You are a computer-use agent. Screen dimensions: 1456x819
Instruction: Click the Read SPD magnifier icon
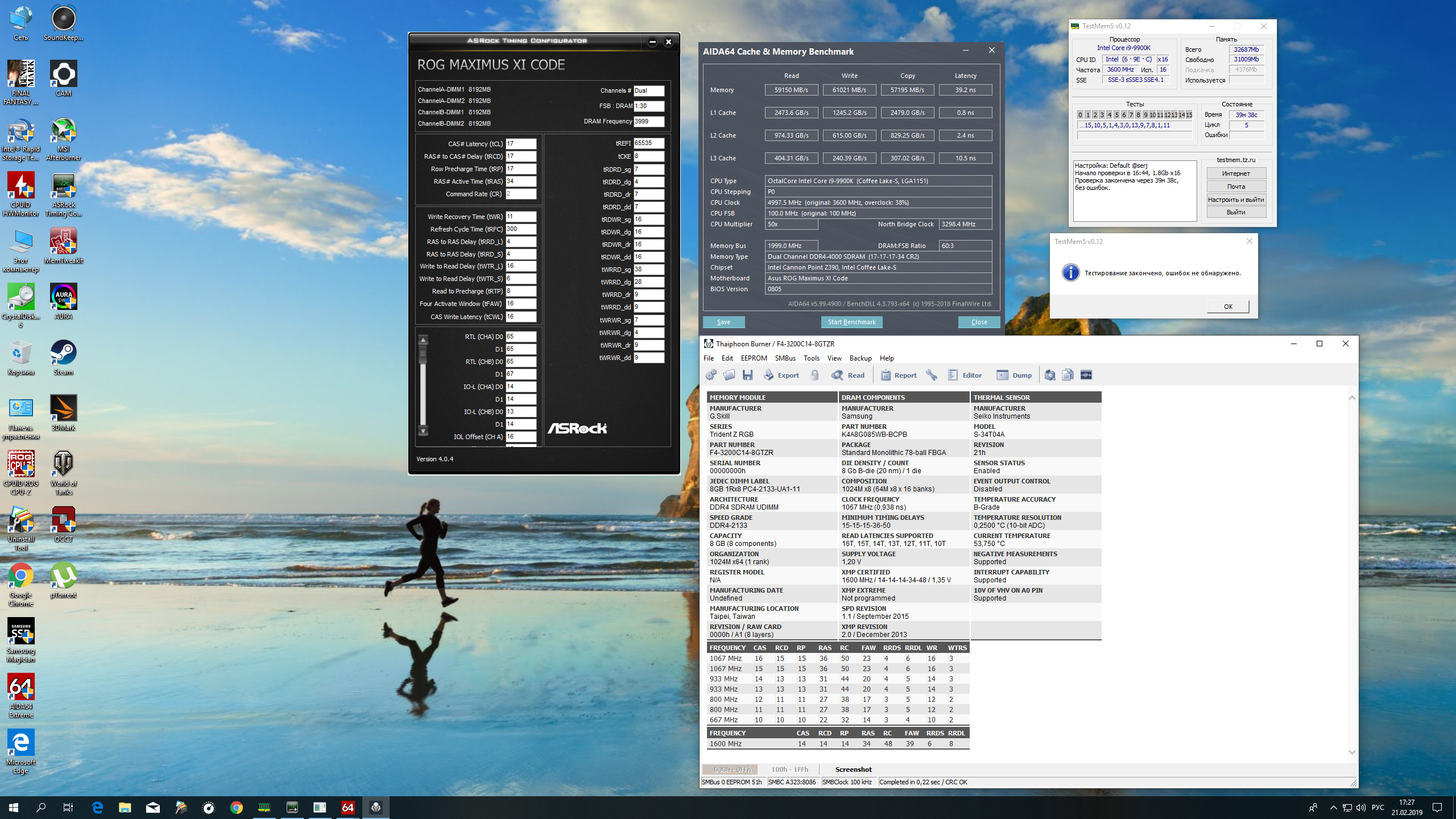click(x=837, y=375)
